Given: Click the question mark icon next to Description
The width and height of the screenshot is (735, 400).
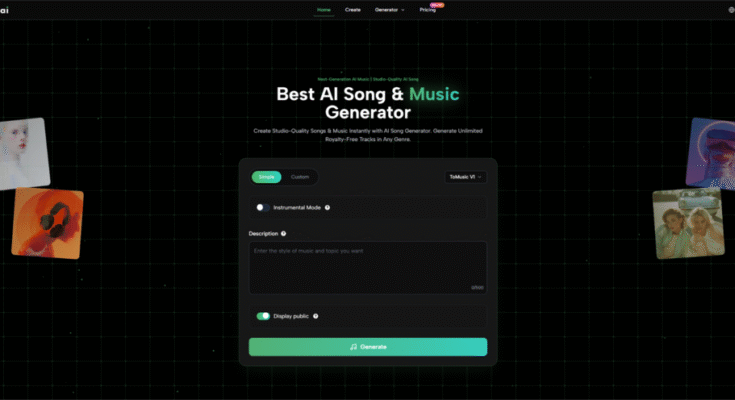Looking at the screenshot, I should [283, 234].
